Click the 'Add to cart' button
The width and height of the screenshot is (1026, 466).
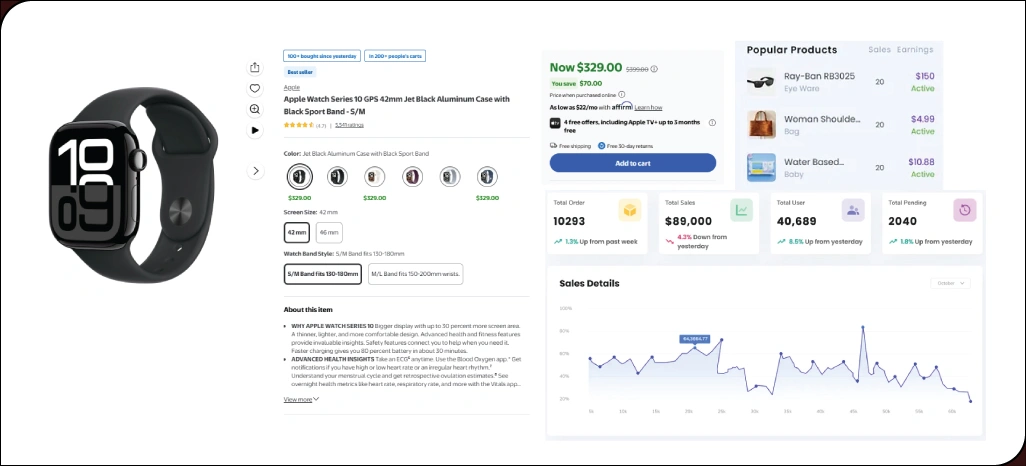tap(633, 163)
